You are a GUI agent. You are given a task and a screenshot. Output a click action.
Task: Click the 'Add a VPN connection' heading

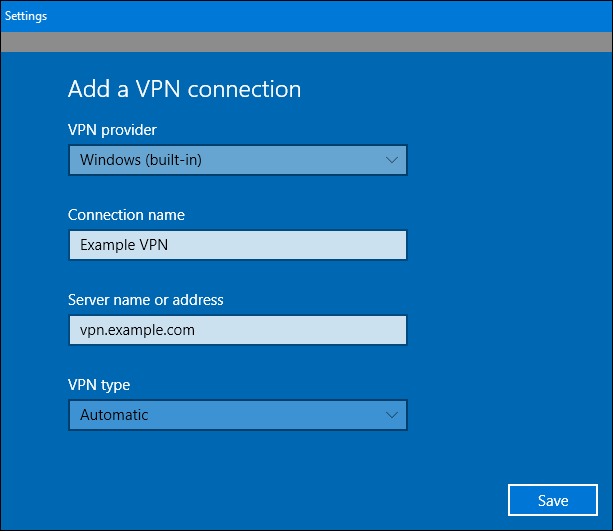(x=184, y=89)
